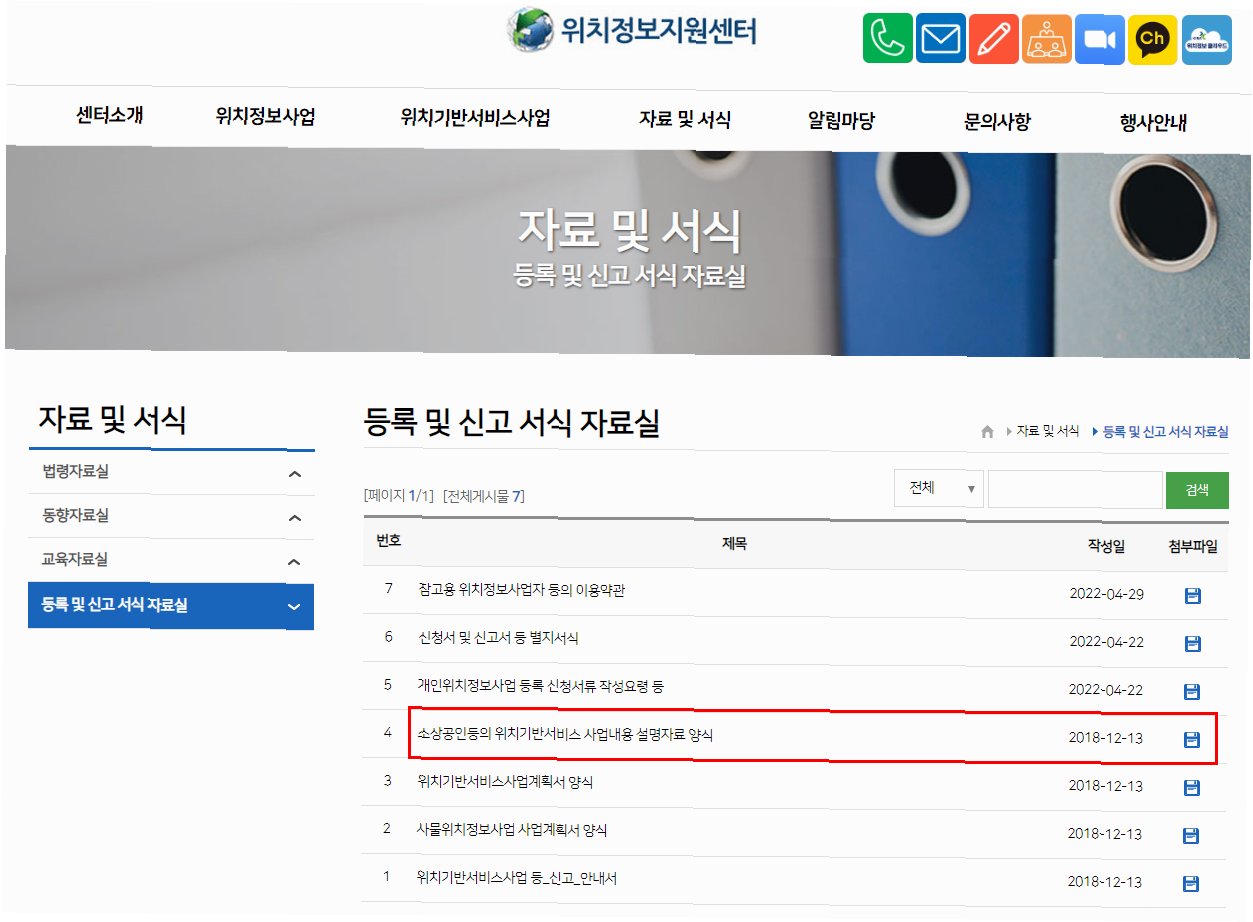The height and width of the screenshot is (922, 1253).
Task: Open the 알림마당 menu
Action: coord(841,121)
